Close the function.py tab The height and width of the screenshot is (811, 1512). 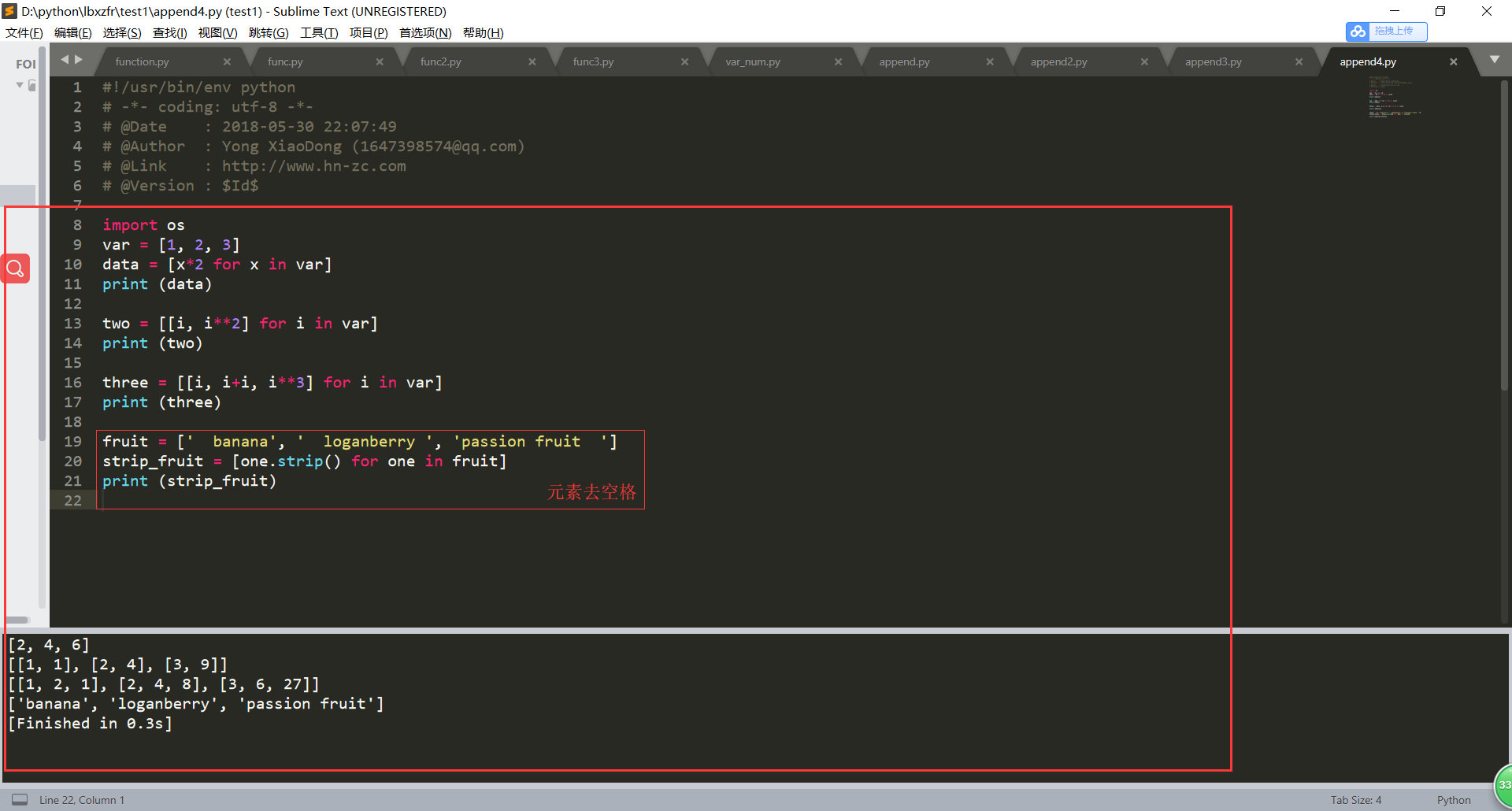[227, 62]
